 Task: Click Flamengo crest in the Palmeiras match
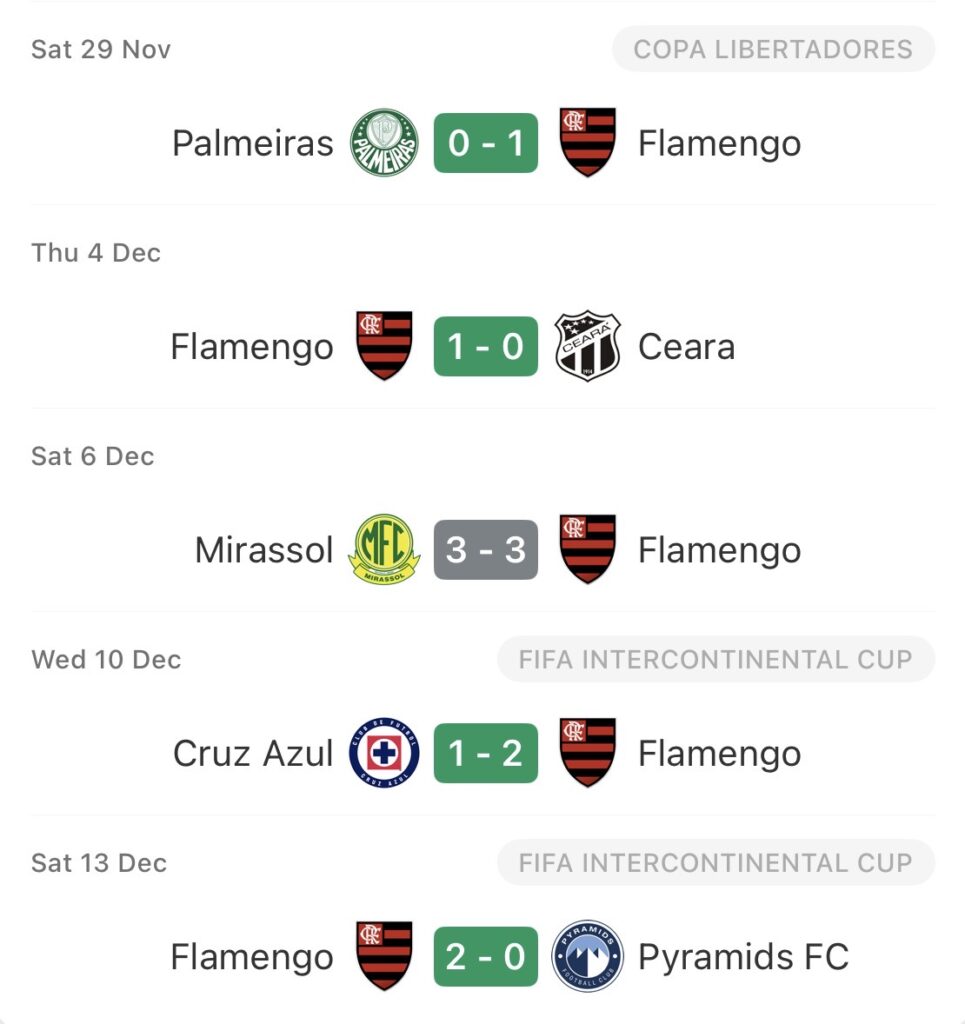[x=588, y=143]
